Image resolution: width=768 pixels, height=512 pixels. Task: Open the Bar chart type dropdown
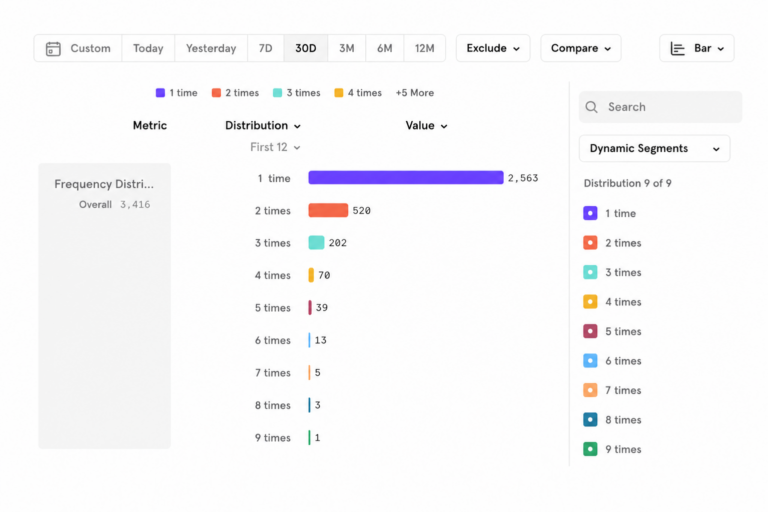(696, 48)
